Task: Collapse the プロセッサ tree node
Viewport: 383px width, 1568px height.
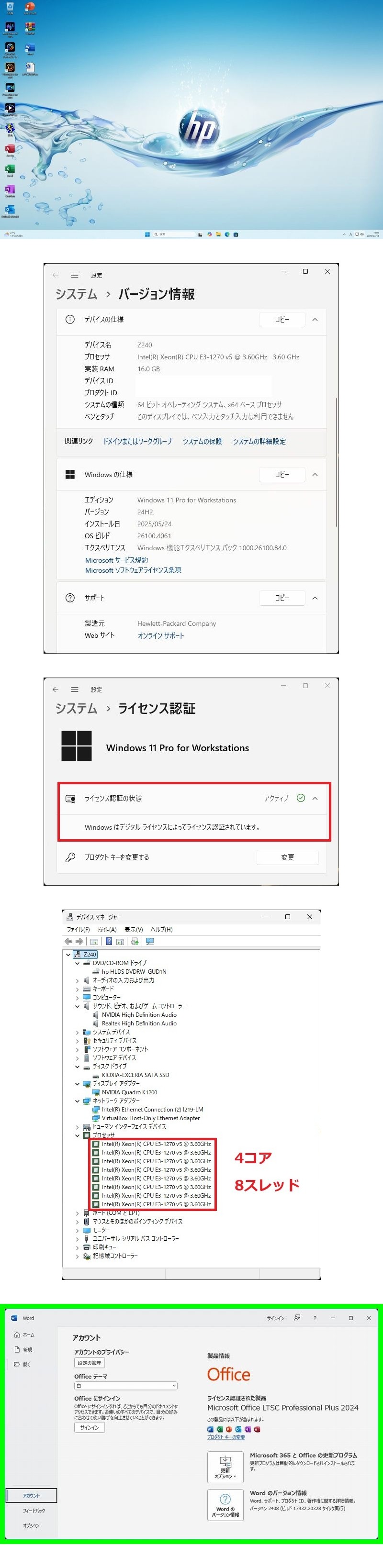Action: [x=78, y=1135]
